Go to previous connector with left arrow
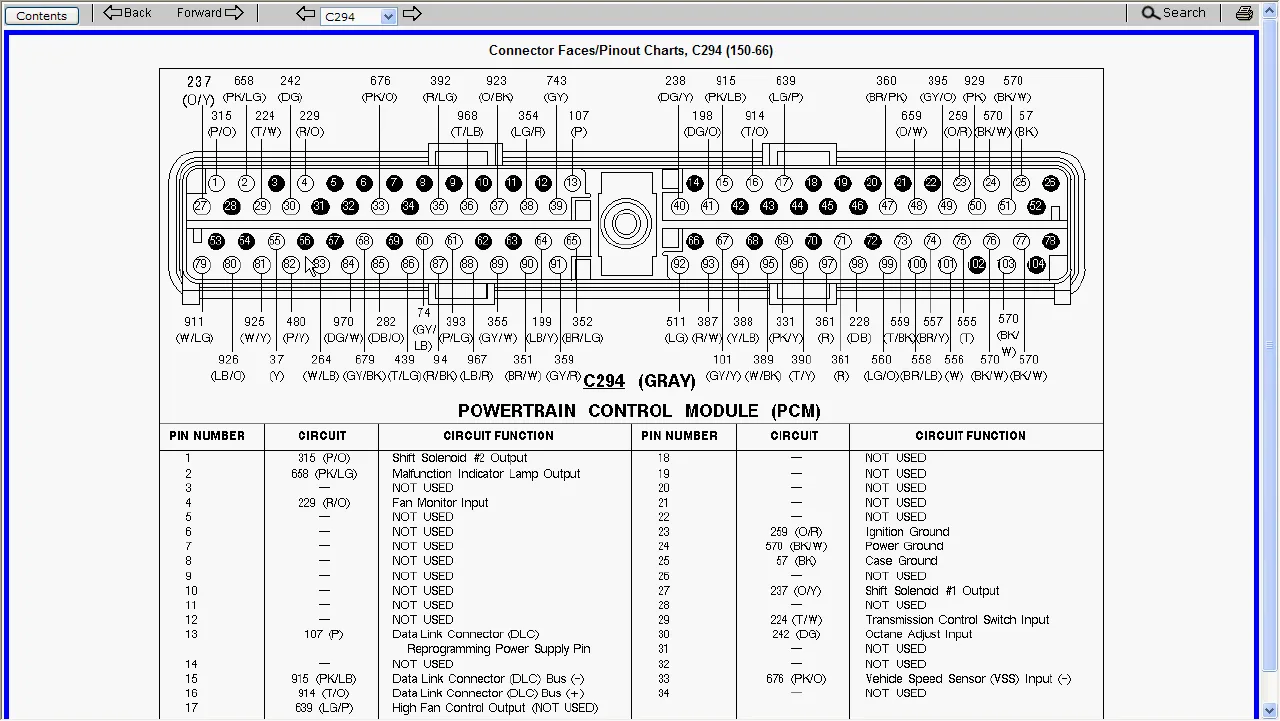1280x721 pixels. pyautogui.click(x=306, y=13)
